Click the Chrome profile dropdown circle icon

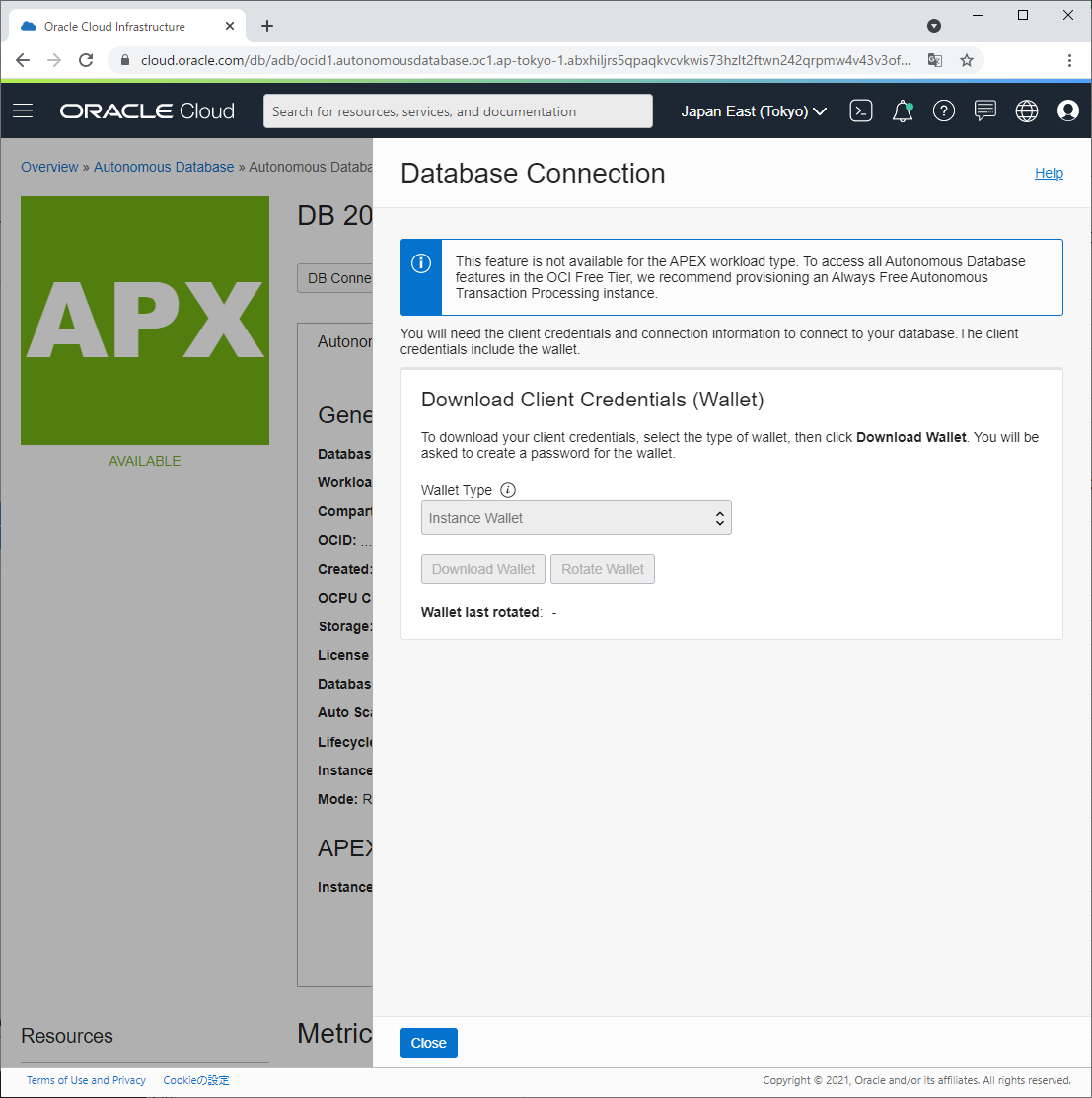tap(934, 26)
